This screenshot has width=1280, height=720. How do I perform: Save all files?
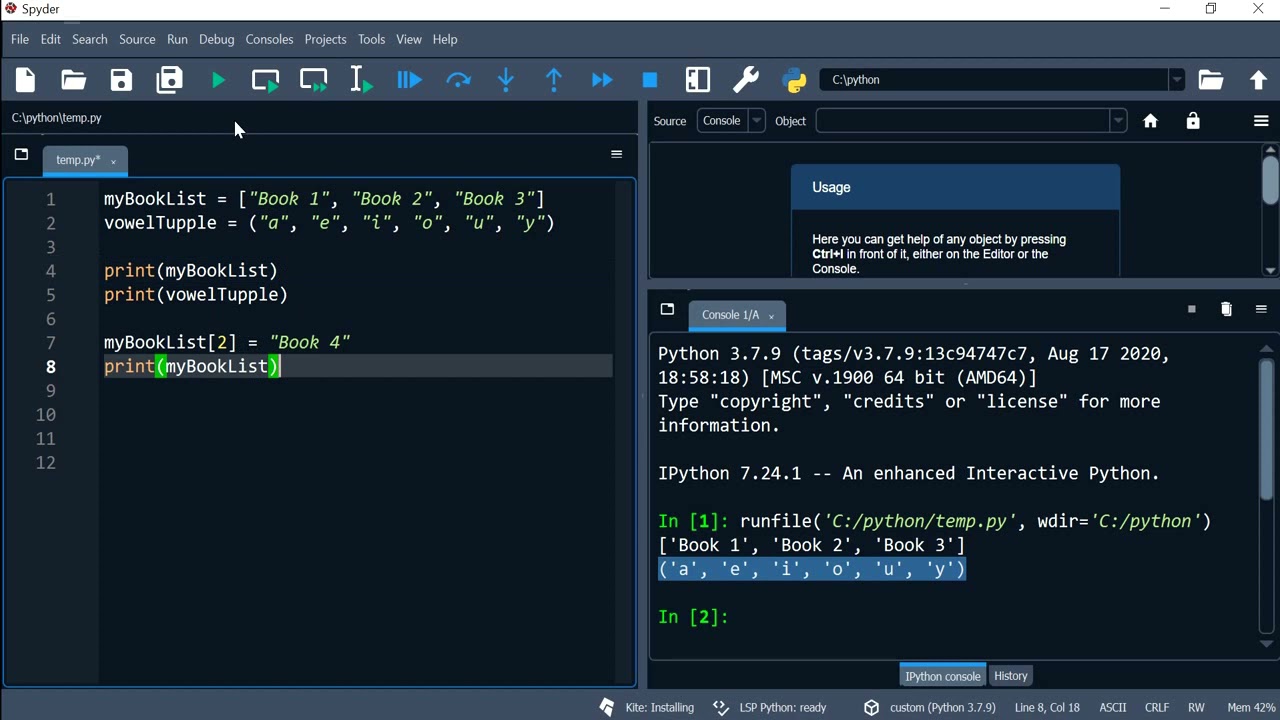pos(169,80)
